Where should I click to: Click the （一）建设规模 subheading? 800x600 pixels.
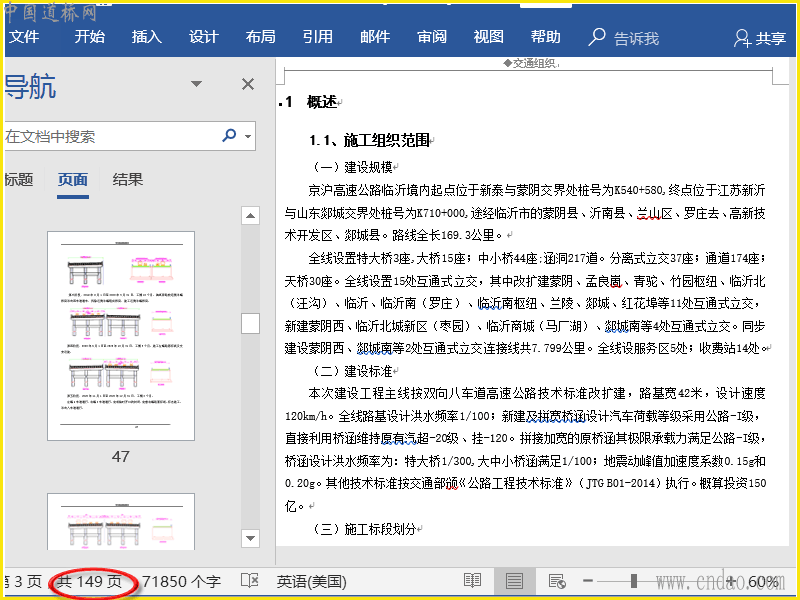pos(352,167)
